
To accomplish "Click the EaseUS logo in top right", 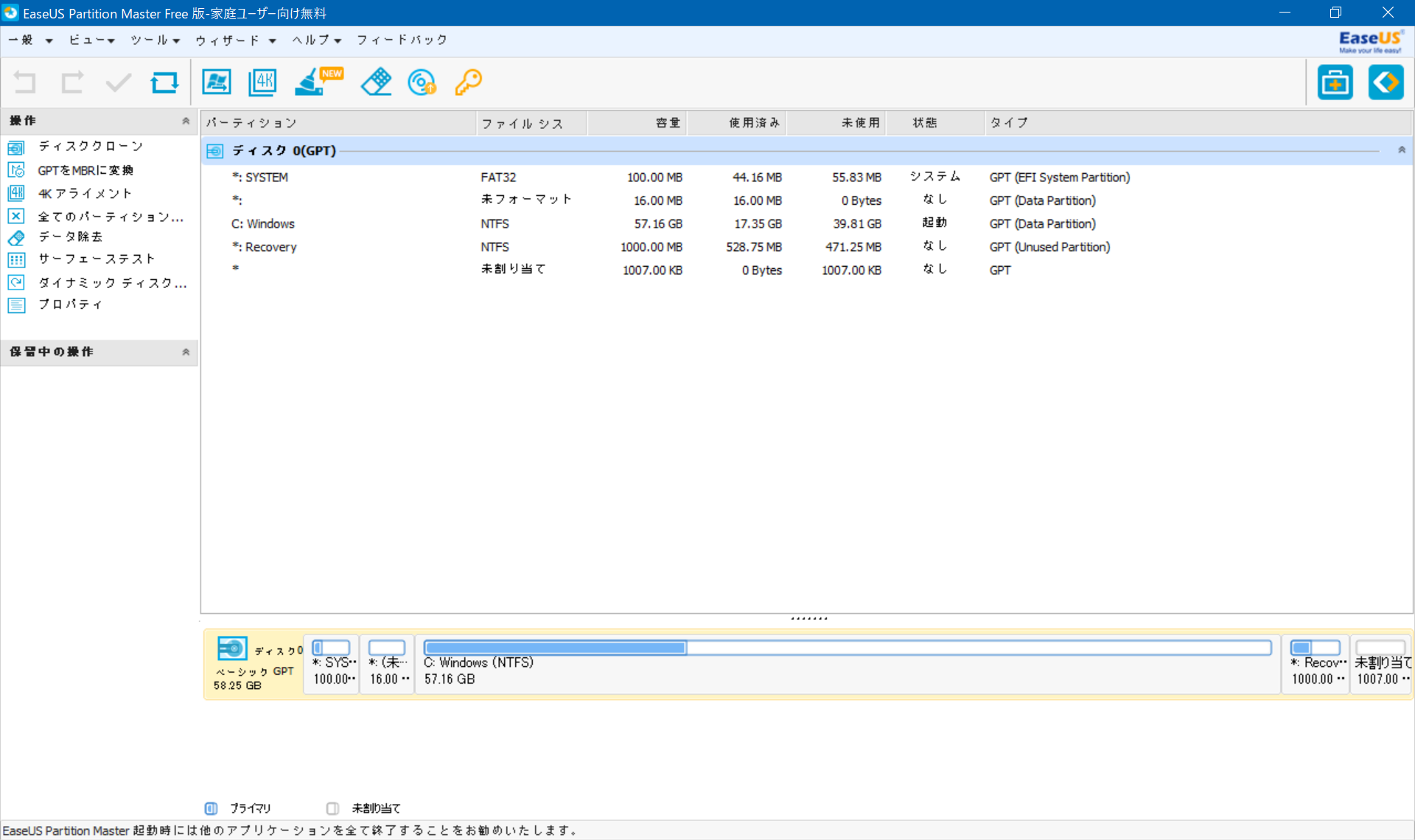I will point(1371,41).
